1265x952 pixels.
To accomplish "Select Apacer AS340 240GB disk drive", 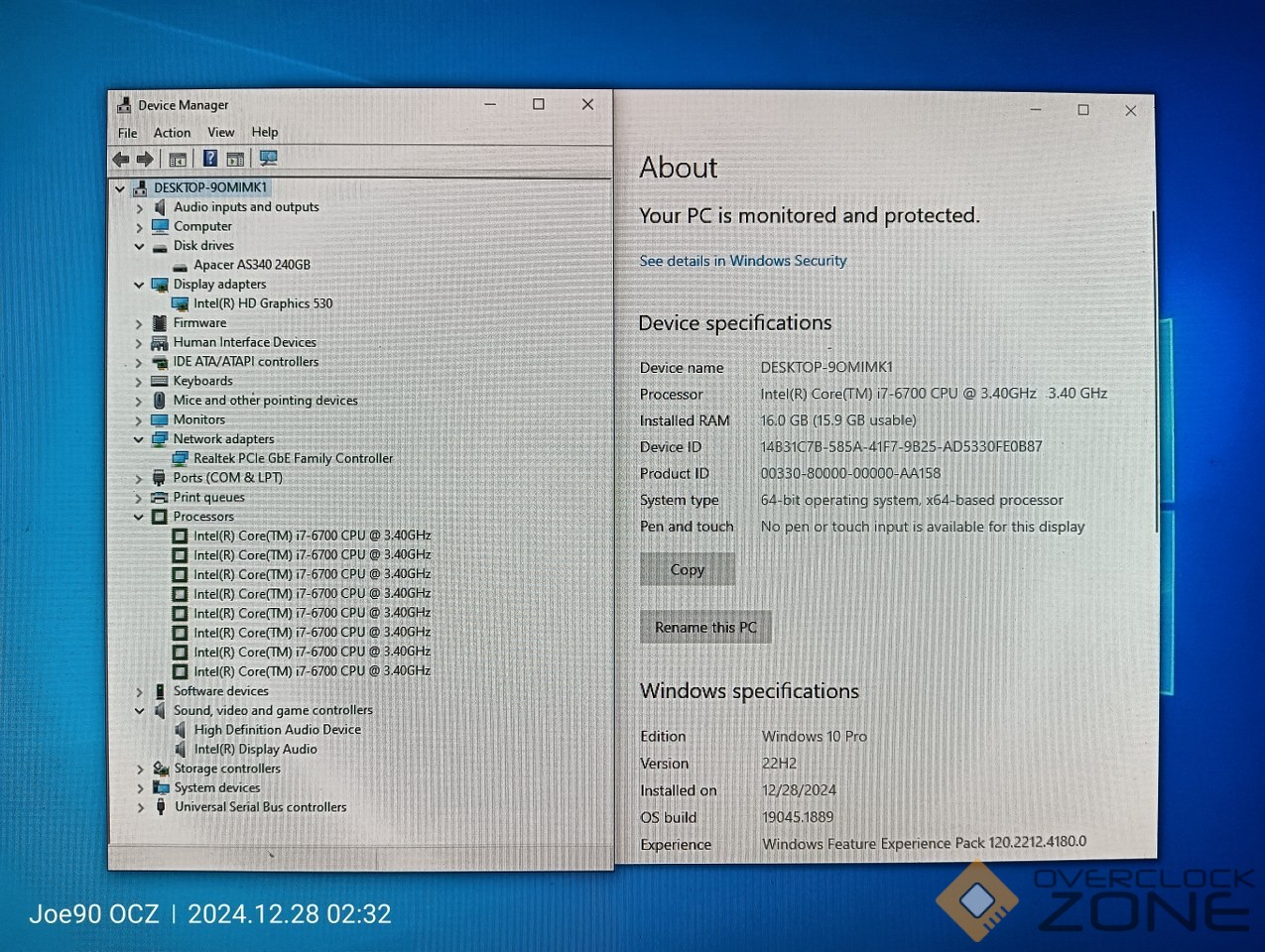I will [252, 265].
